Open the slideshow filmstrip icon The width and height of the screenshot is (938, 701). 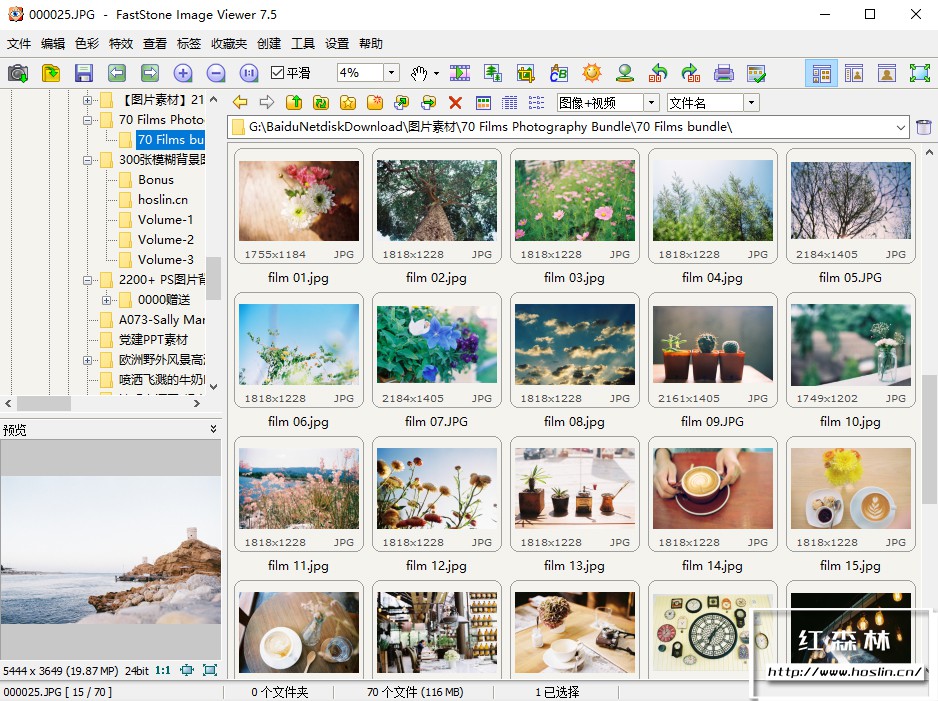point(460,73)
